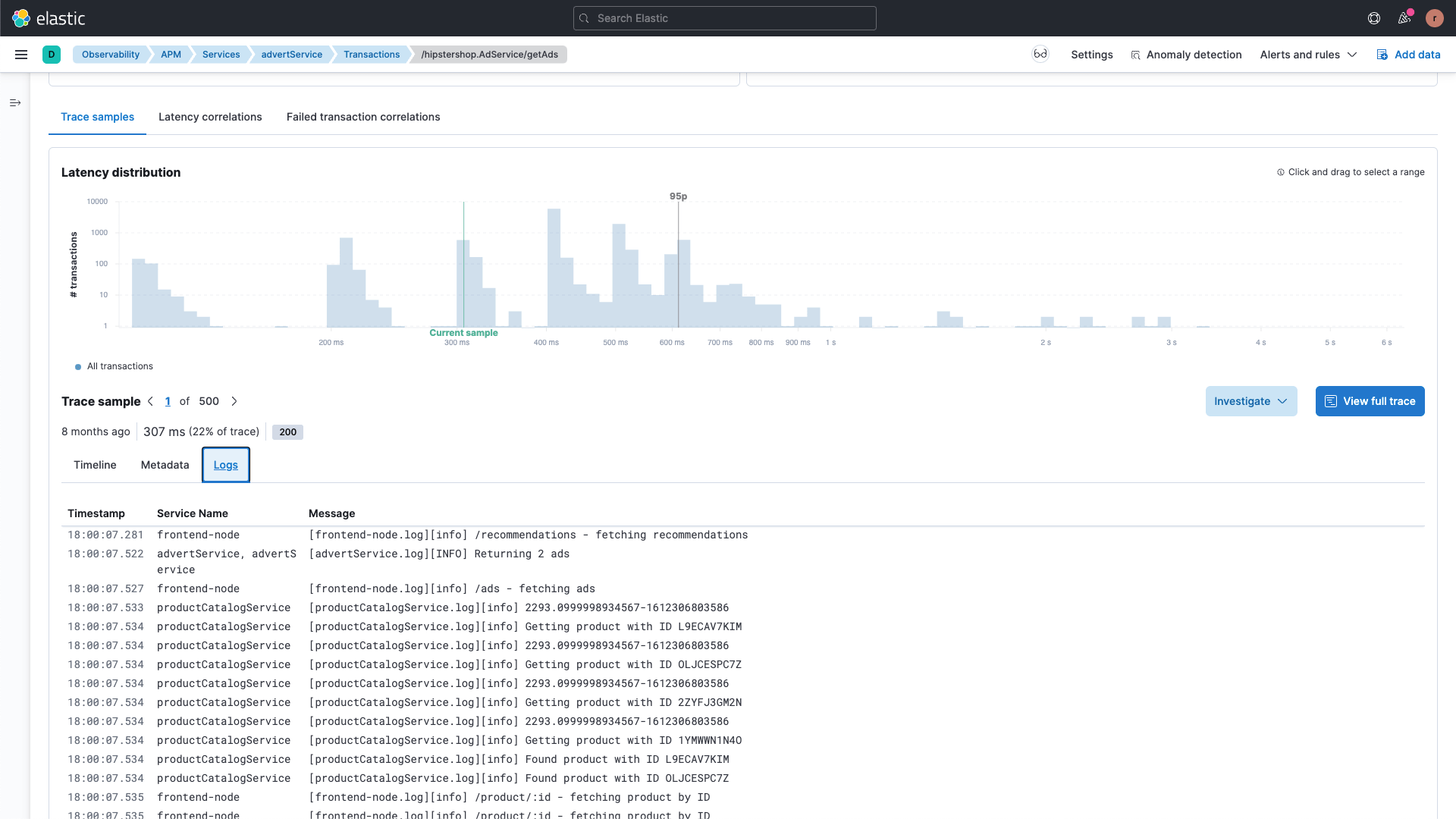Viewport: 1456px width, 819px height.
Task: Click timestamp 18:00:07.281
Action: [105, 535]
